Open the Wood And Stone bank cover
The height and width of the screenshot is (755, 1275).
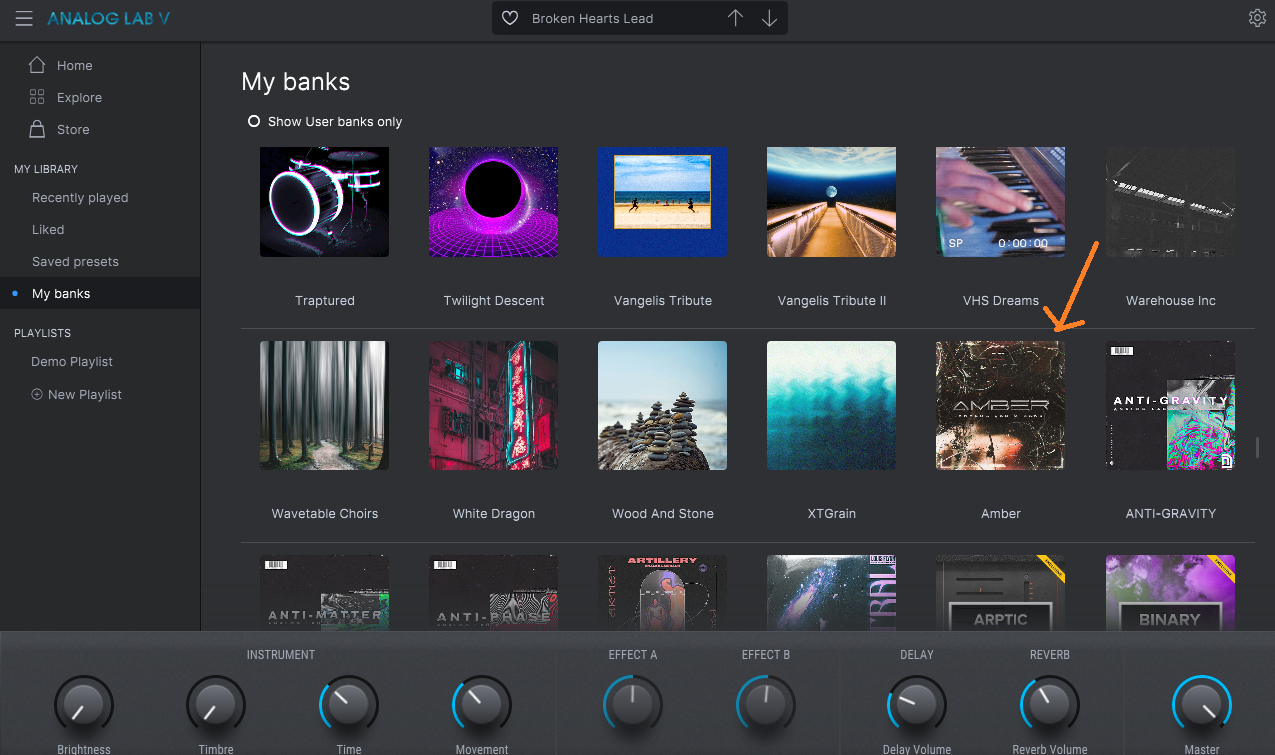(x=662, y=405)
